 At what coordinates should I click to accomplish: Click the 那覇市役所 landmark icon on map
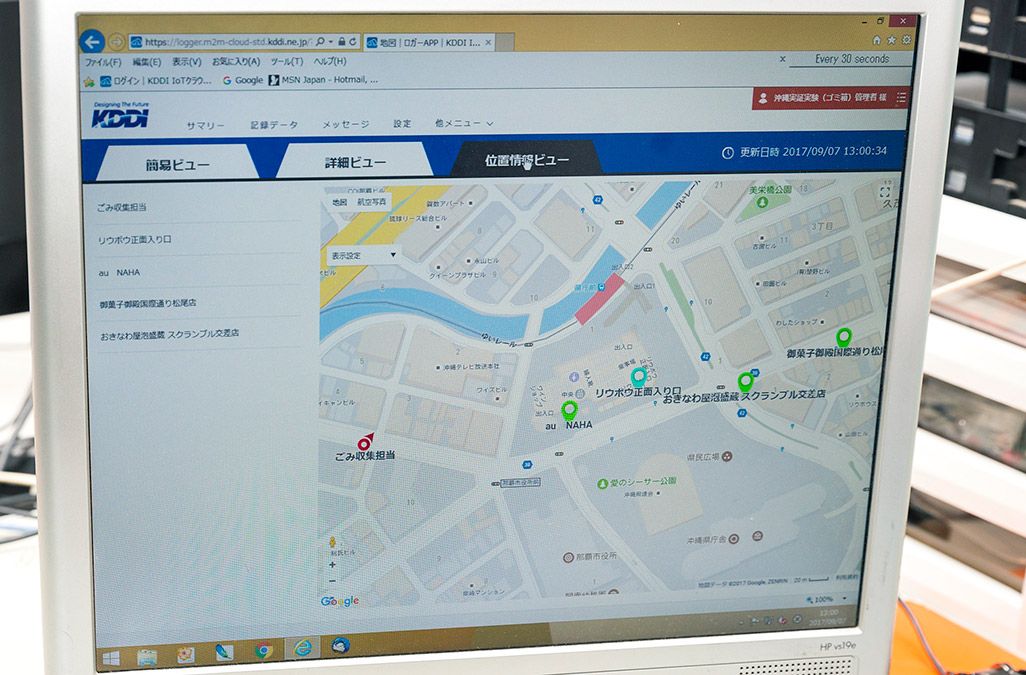[568, 558]
